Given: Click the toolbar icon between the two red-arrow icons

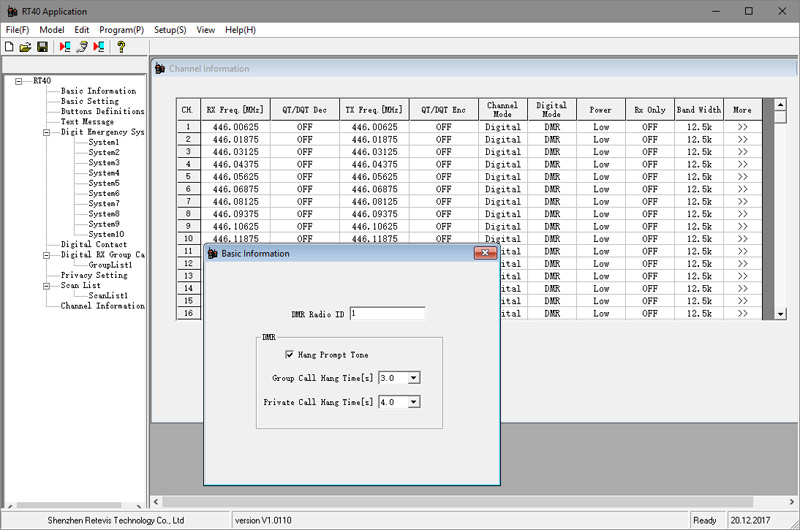Looking at the screenshot, I should [82, 46].
